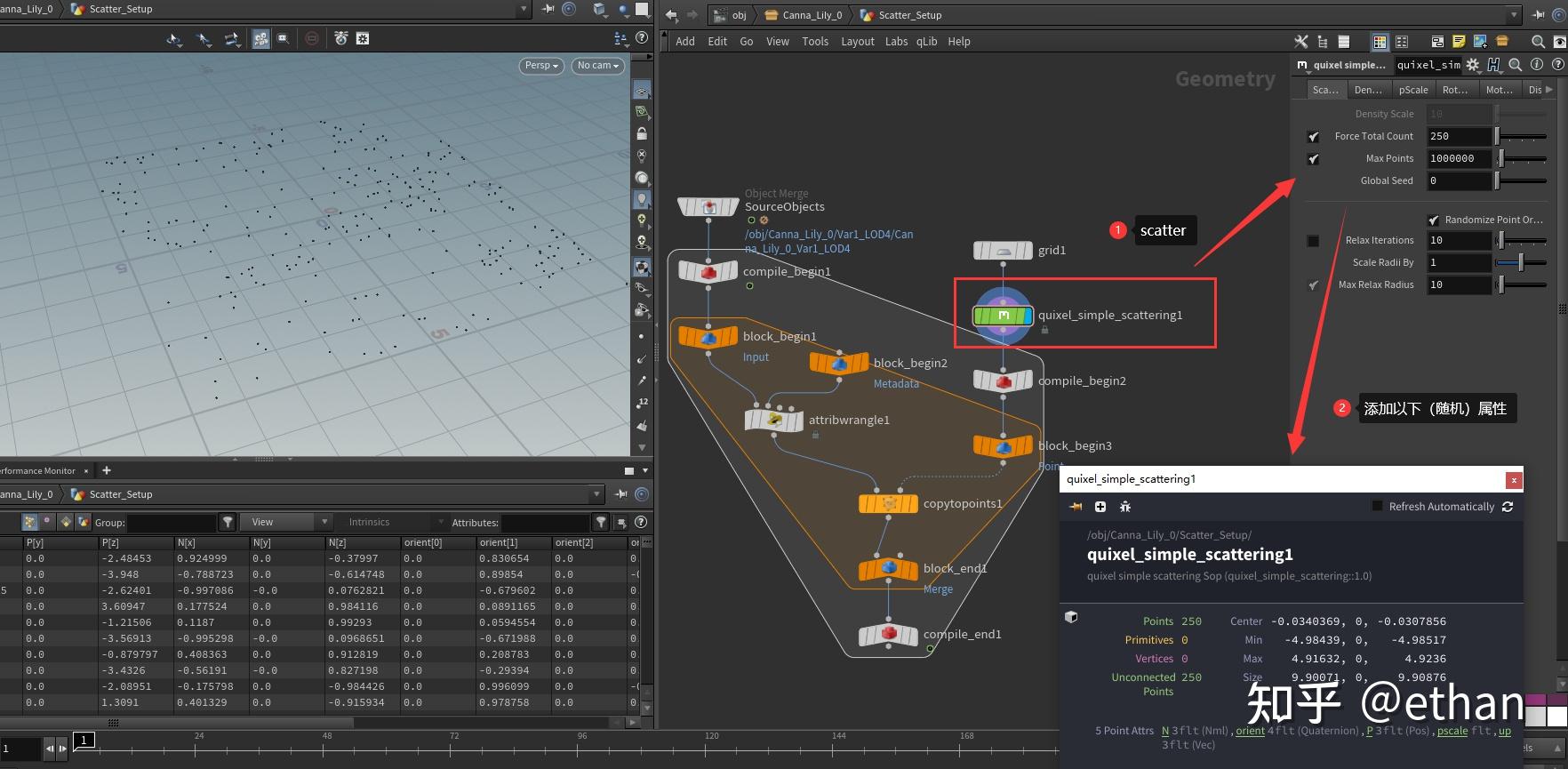Toggle Refresh Automatically checkbox
Image resolution: width=1568 pixels, height=769 pixels.
(1377, 506)
